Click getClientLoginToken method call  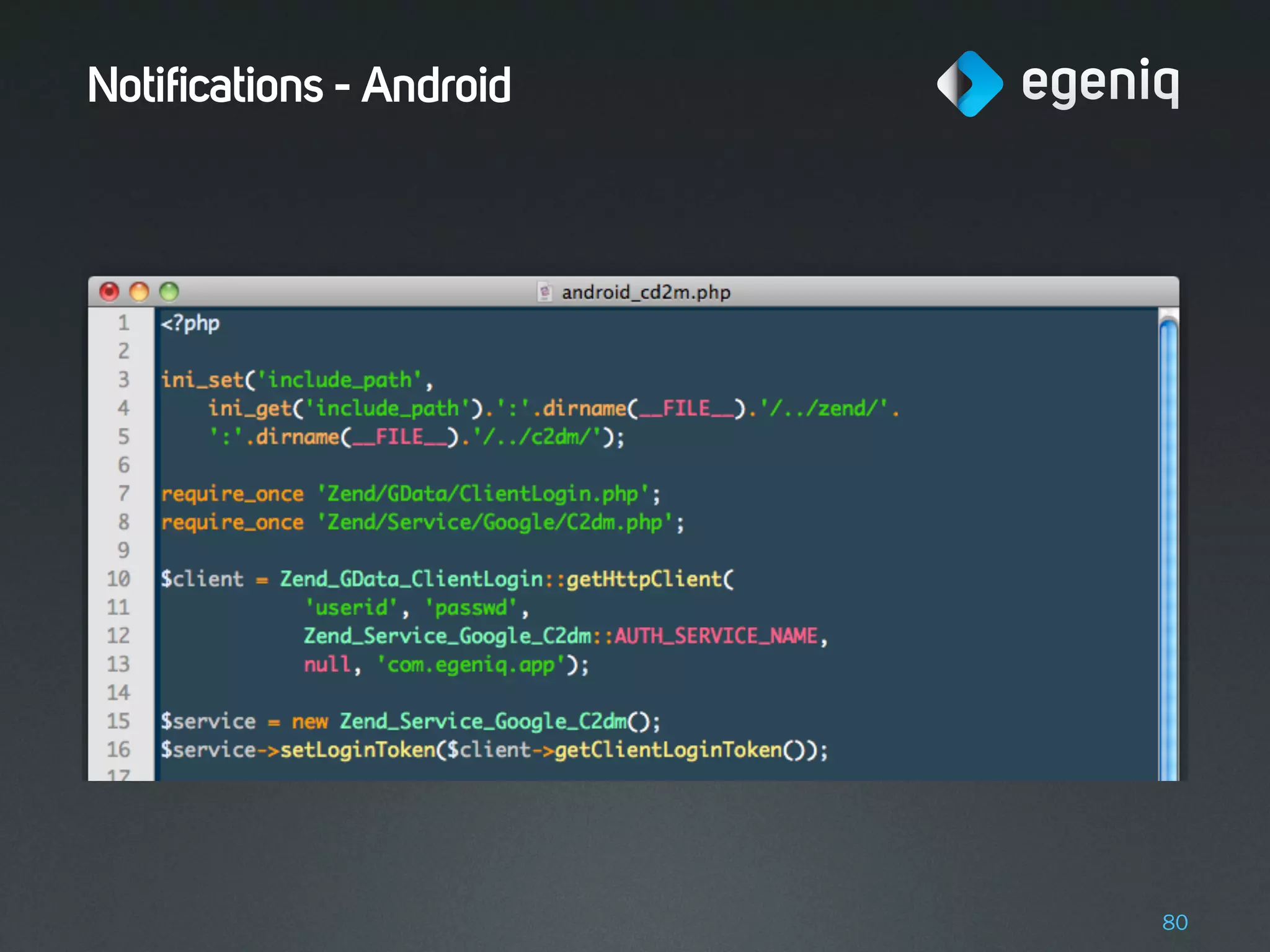coord(668,751)
